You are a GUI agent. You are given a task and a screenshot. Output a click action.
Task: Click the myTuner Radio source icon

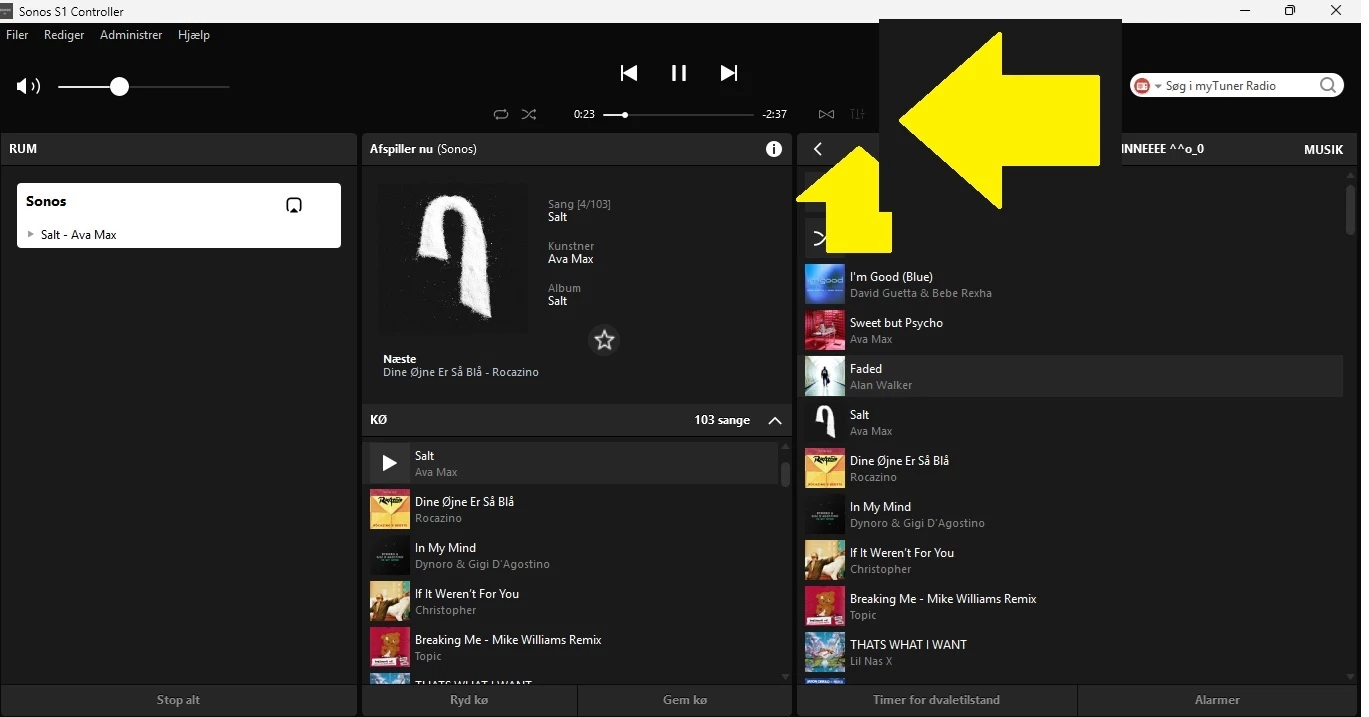(1142, 86)
